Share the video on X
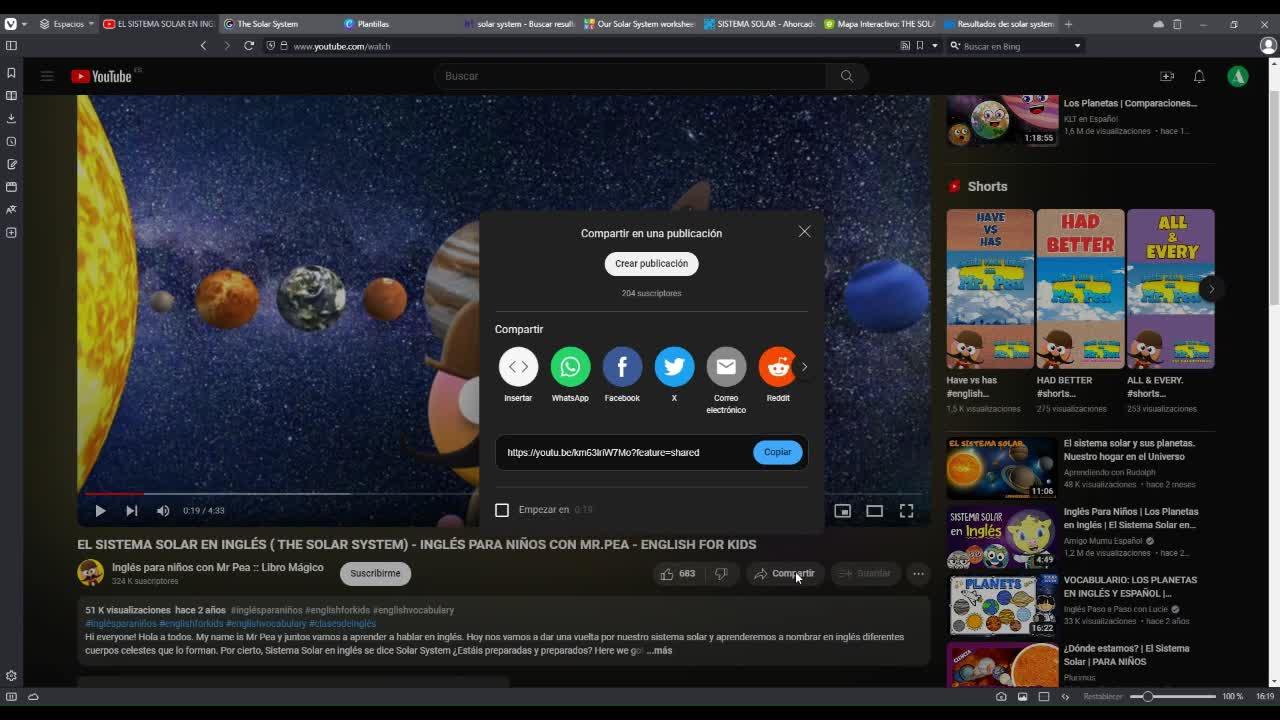 tap(674, 367)
